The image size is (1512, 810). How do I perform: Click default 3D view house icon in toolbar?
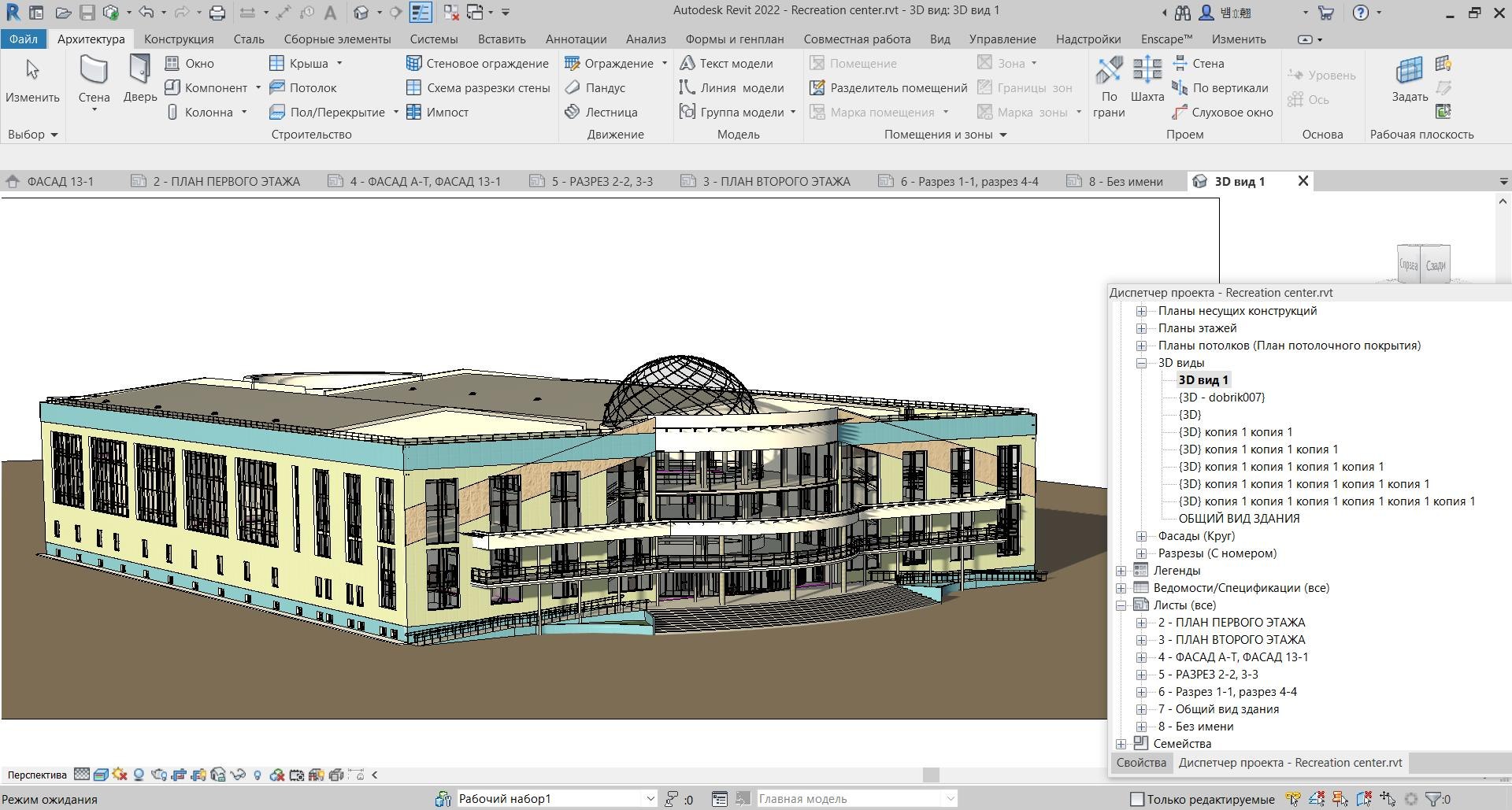tap(361, 13)
